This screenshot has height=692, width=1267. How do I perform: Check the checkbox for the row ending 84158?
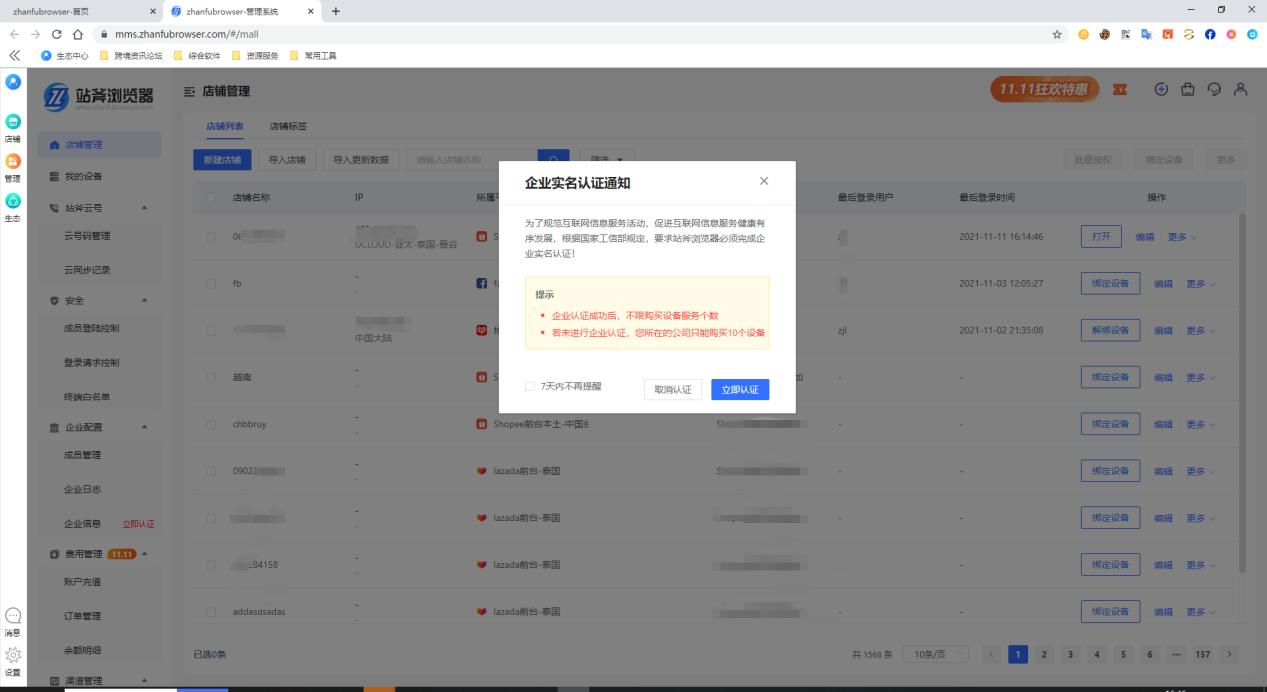211,564
